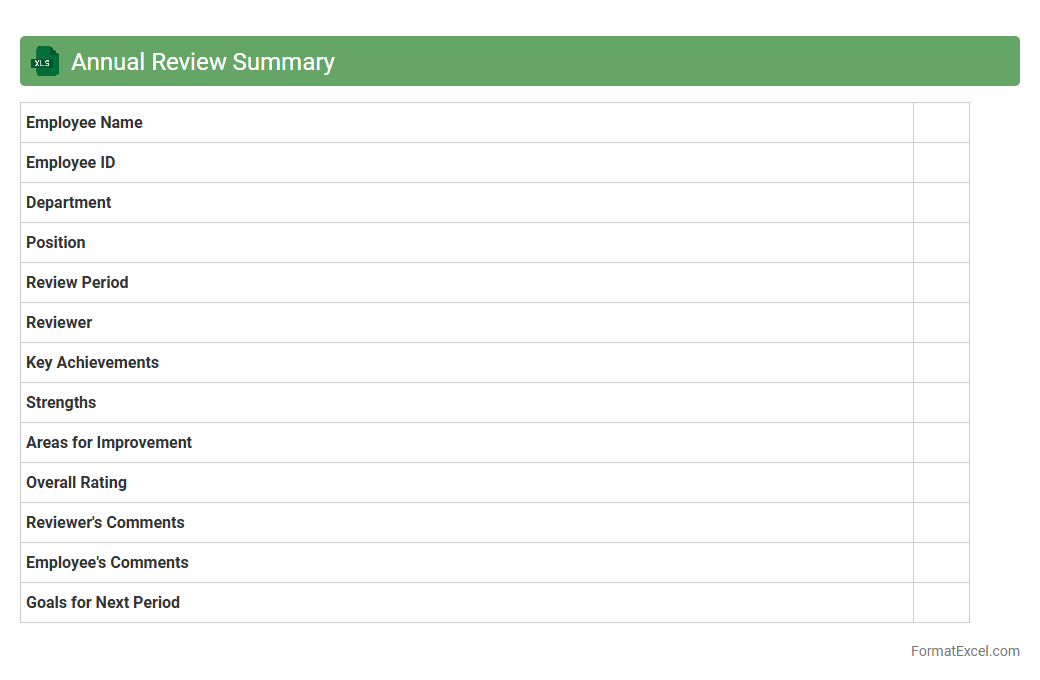Select the Areas for Improvement label
The width and height of the screenshot is (1040, 680).
pyautogui.click(x=109, y=443)
